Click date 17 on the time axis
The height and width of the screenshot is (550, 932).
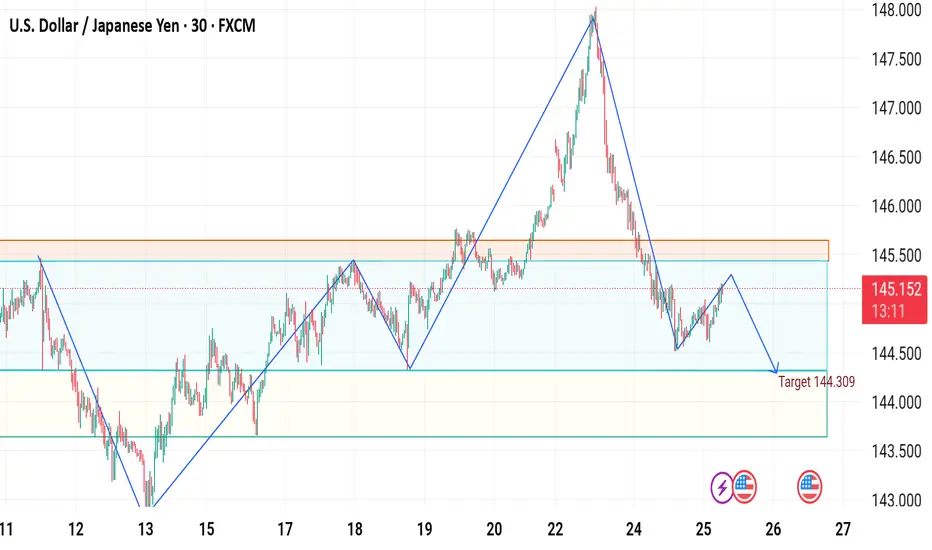[x=285, y=529]
